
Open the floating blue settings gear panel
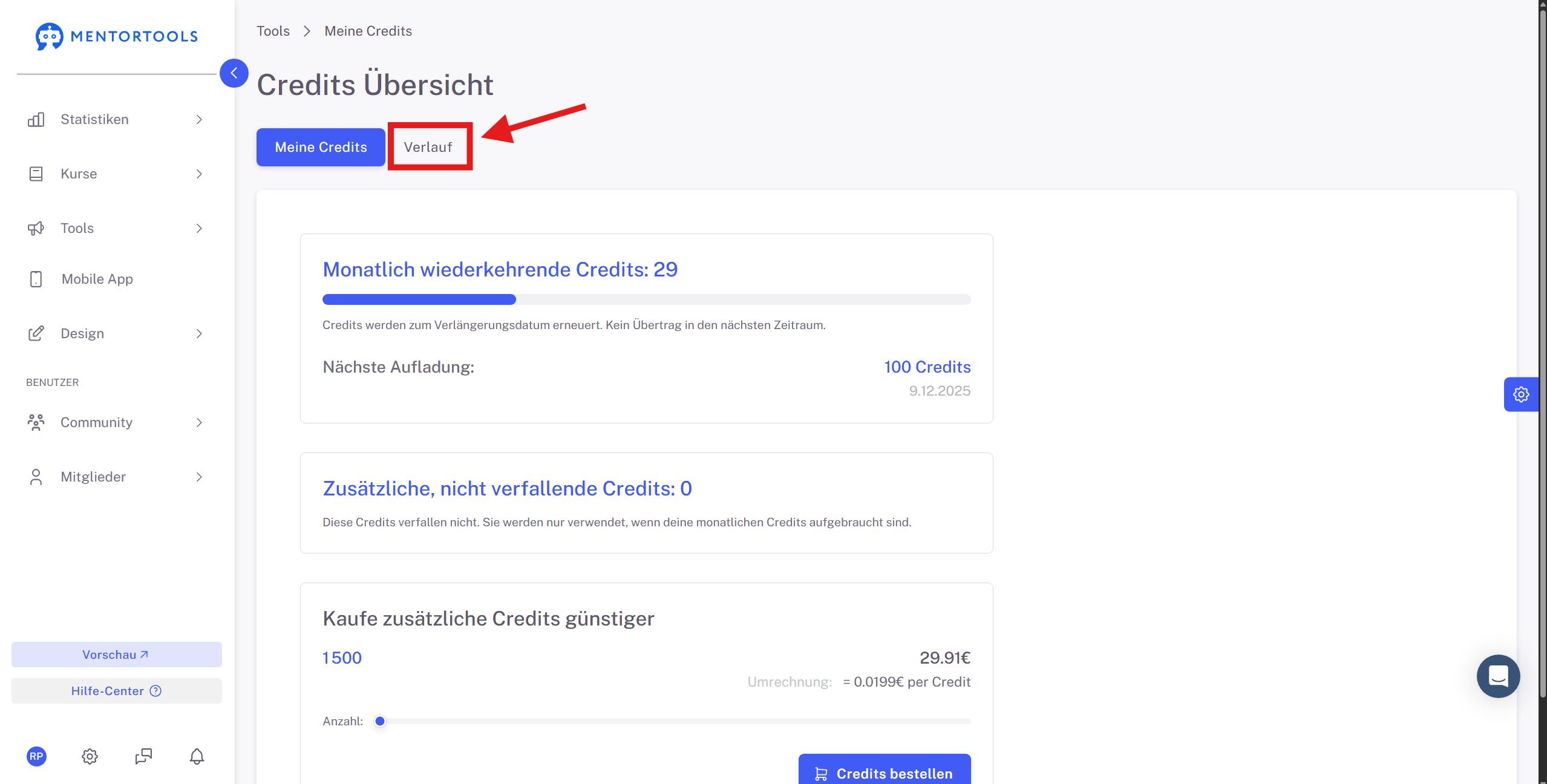click(1521, 394)
